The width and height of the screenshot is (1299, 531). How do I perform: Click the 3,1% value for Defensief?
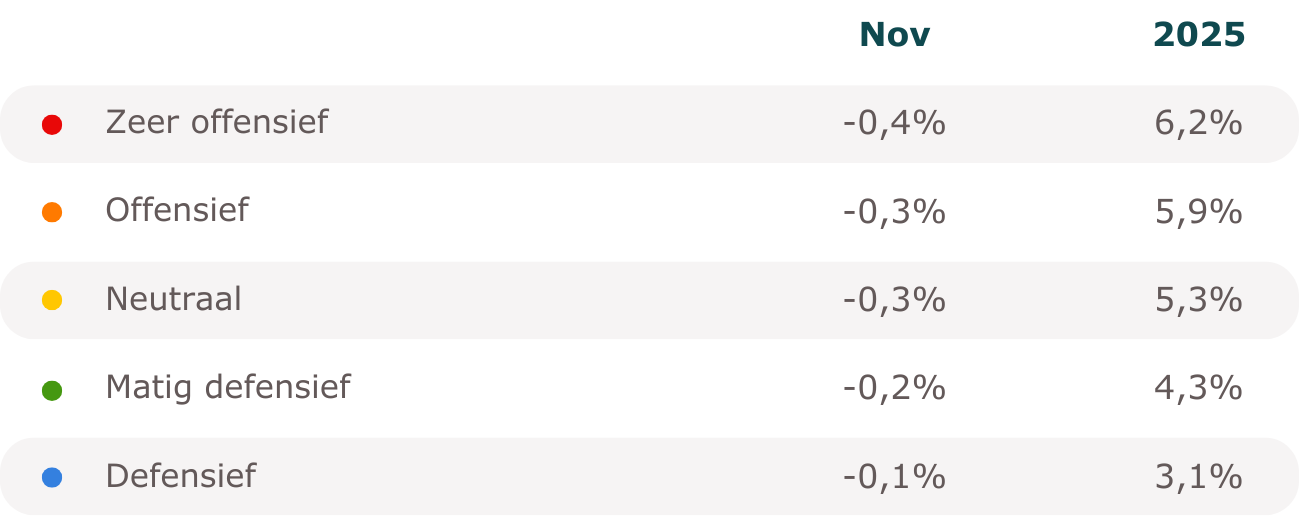(x=1198, y=476)
